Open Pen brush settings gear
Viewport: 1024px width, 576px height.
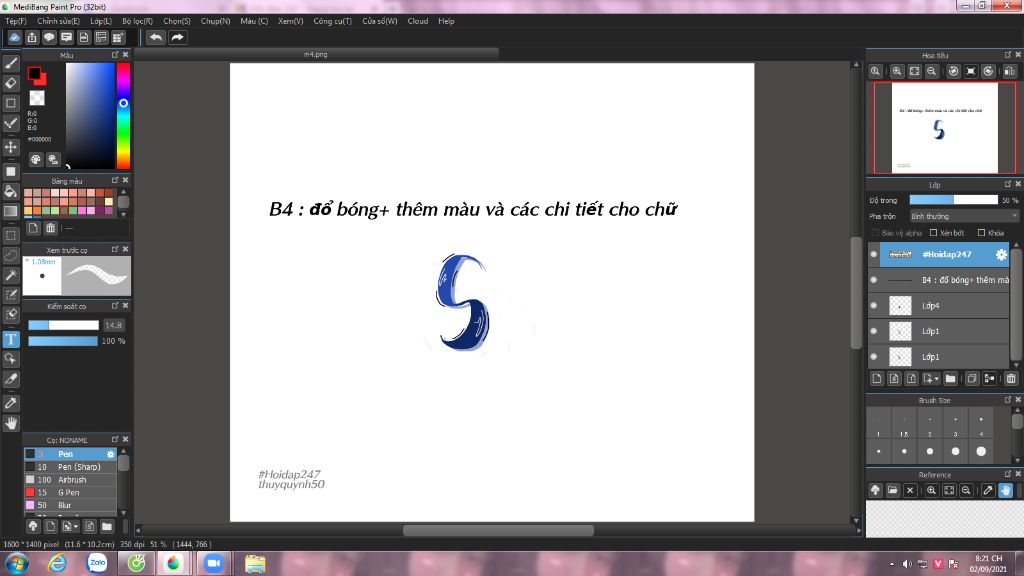[110, 454]
